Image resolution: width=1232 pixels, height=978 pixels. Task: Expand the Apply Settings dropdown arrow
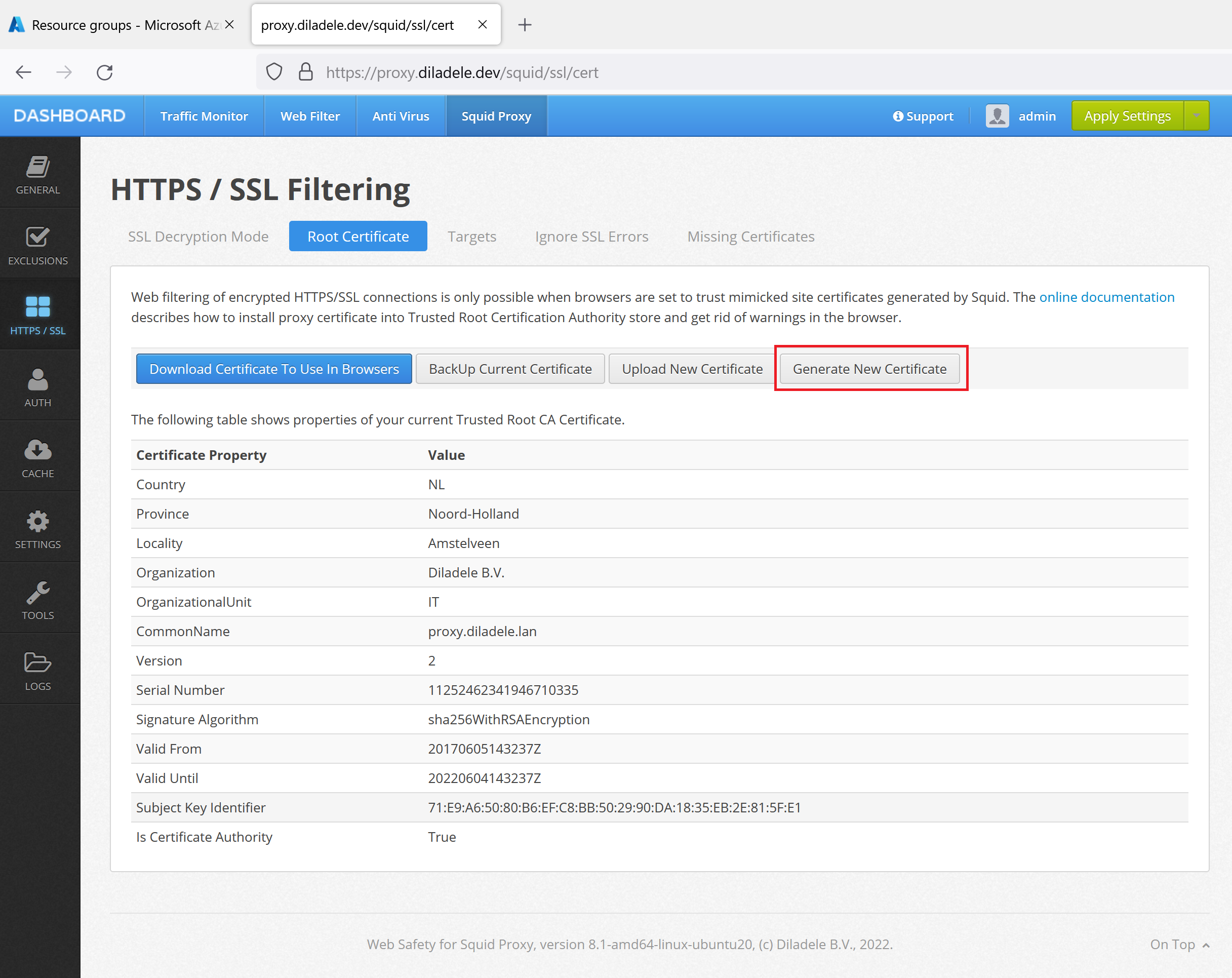pos(1197,116)
